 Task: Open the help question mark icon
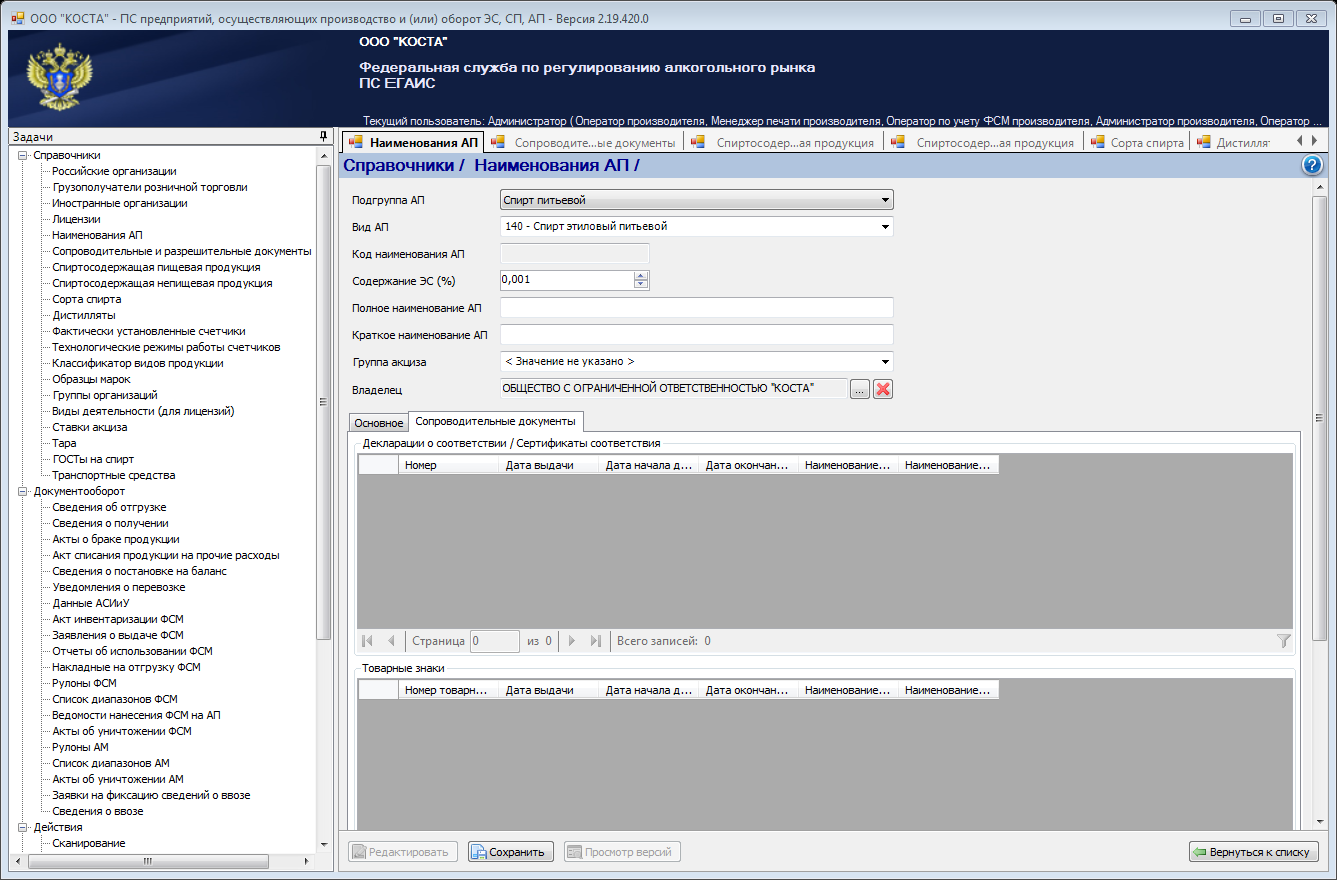coord(1313,166)
